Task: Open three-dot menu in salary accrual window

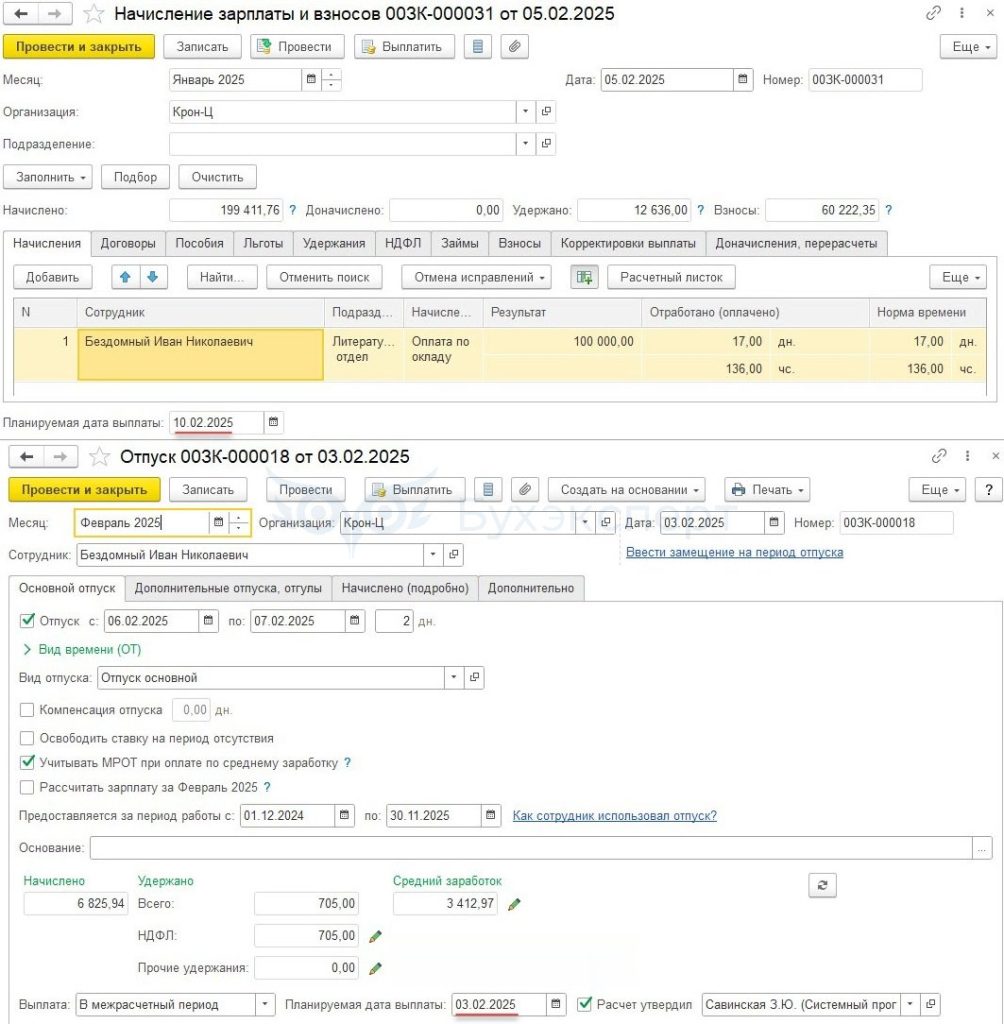Action: point(962,13)
